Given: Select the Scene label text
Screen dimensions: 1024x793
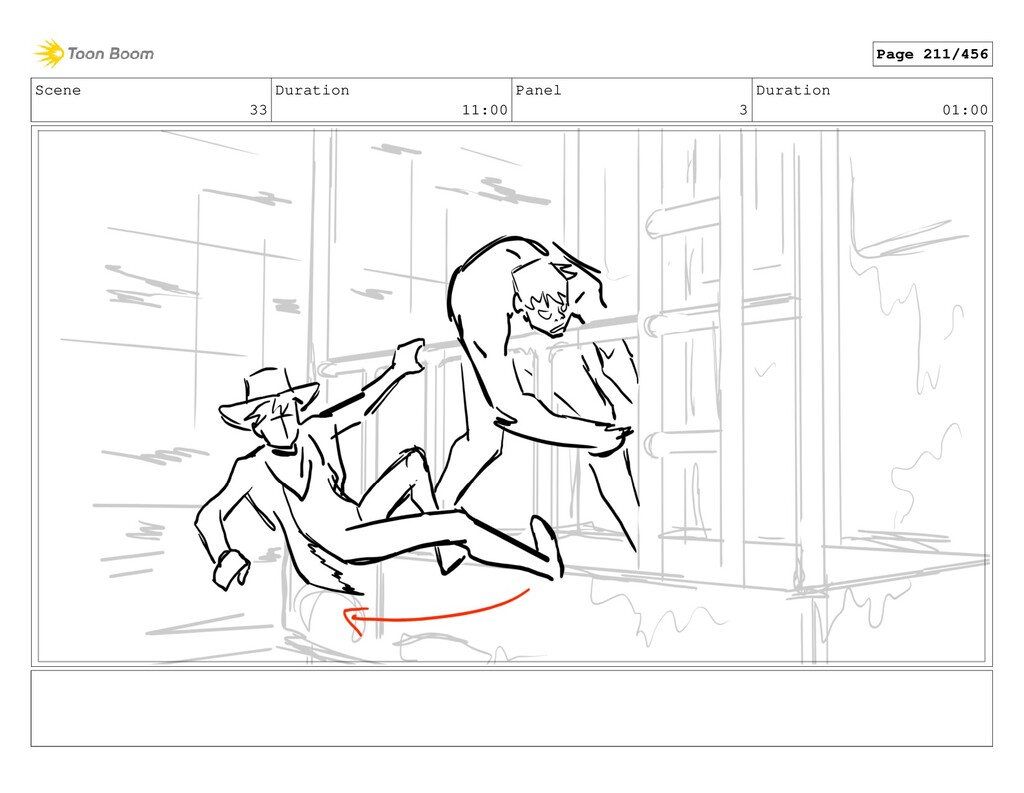Looking at the screenshot, I should tap(58, 90).
